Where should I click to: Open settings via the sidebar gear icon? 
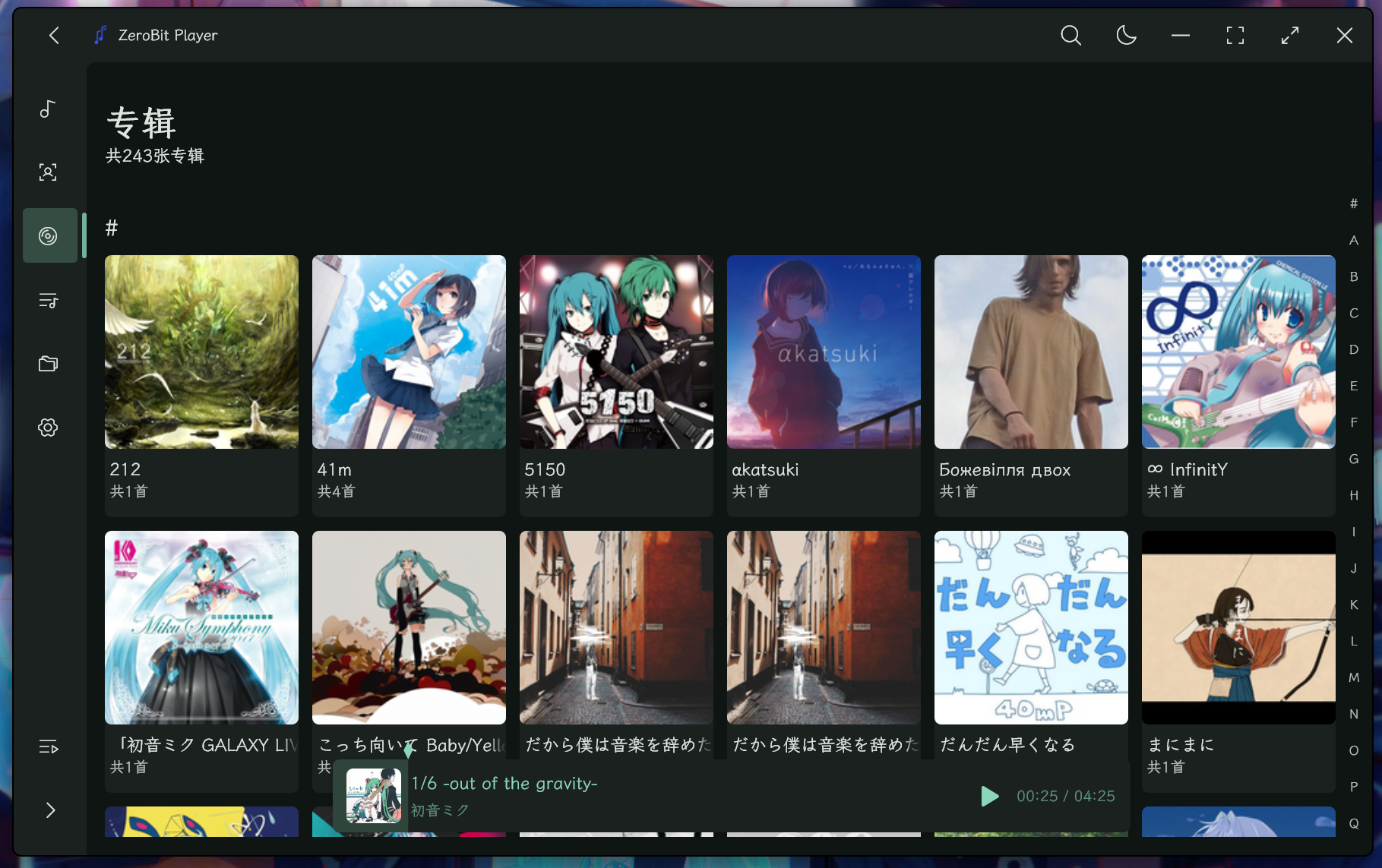(48, 428)
